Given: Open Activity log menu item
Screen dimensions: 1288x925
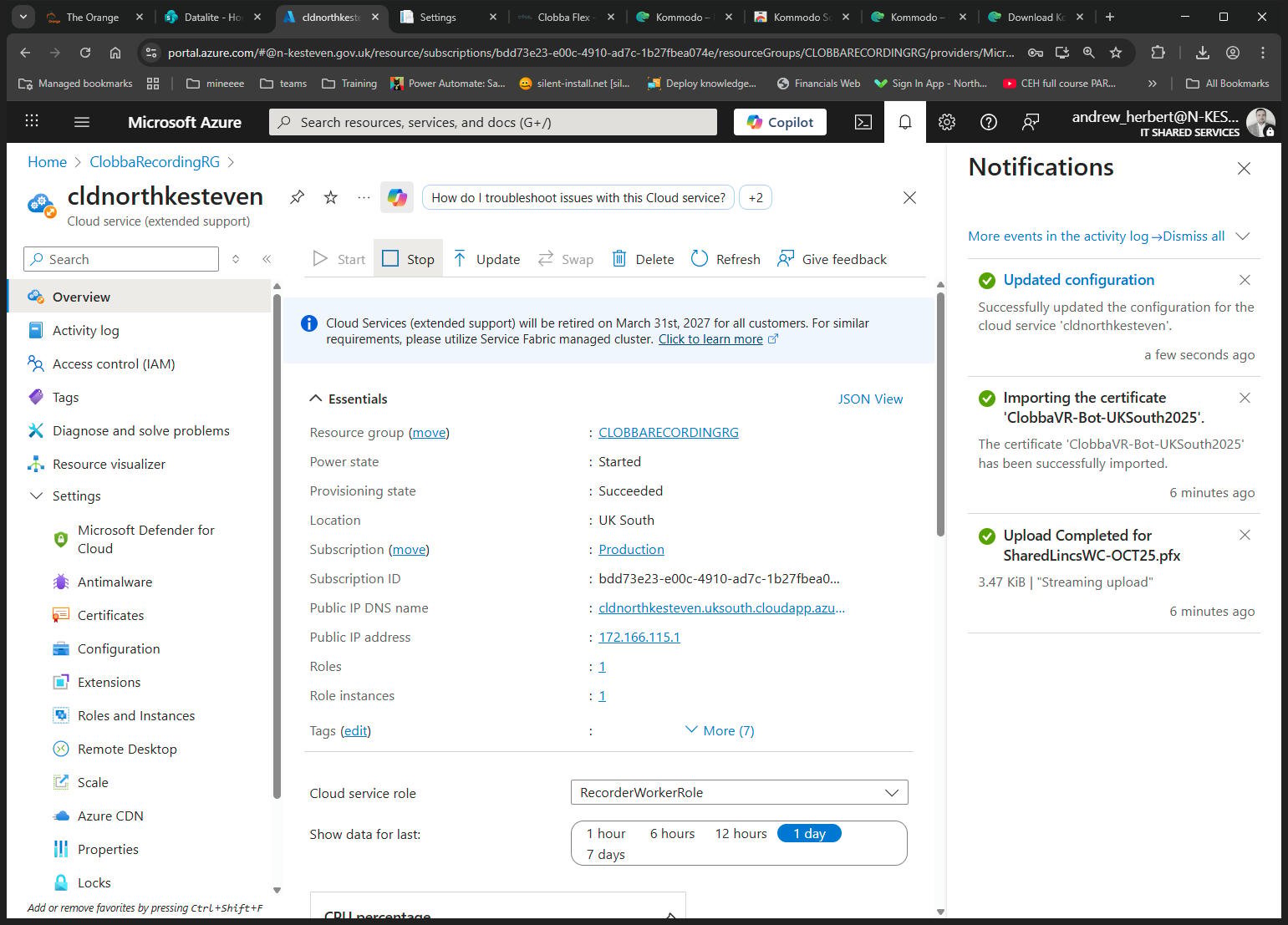Looking at the screenshot, I should tap(85, 330).
